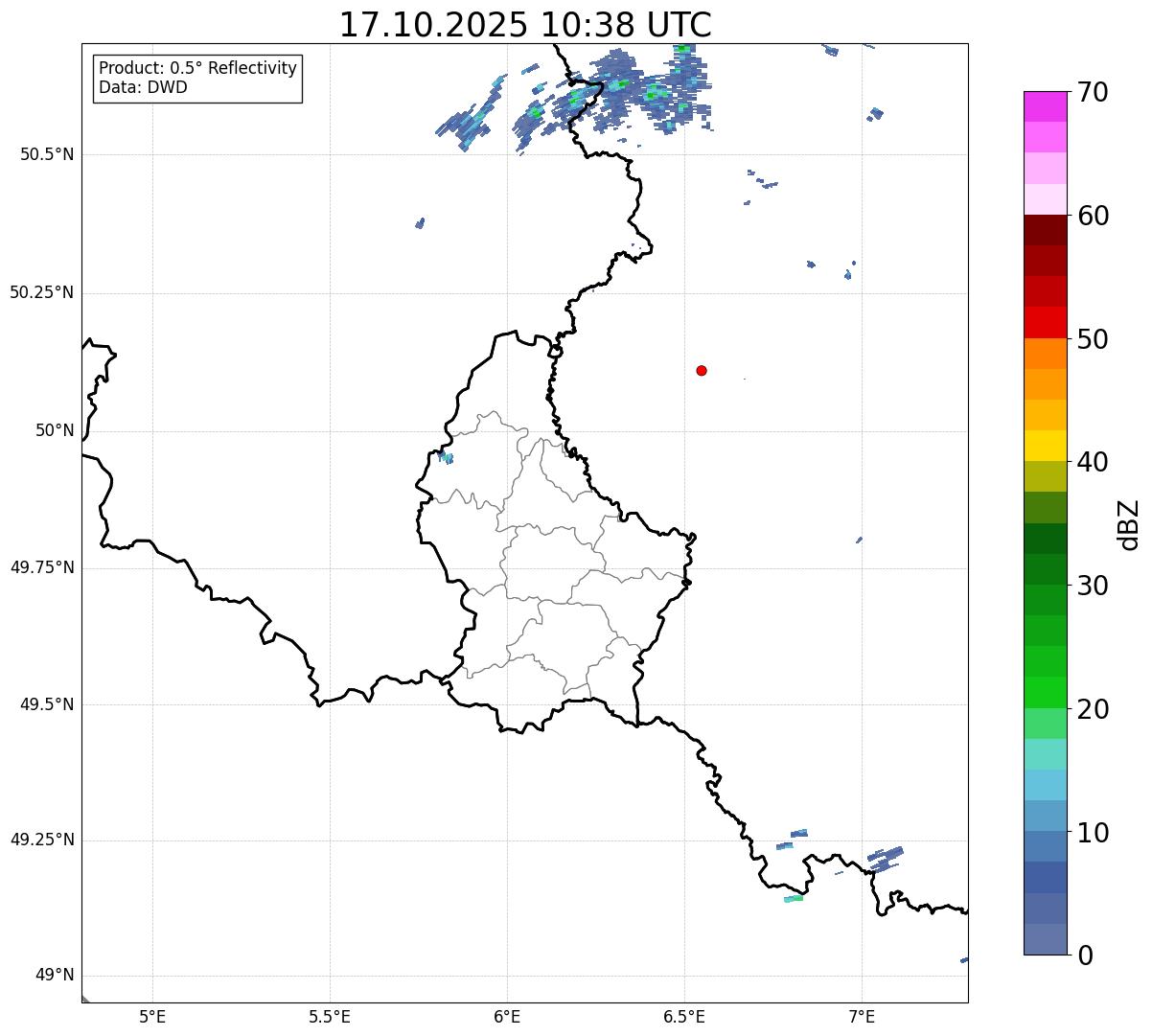Click the 5°E longitude axis label

pos(152,1016)
